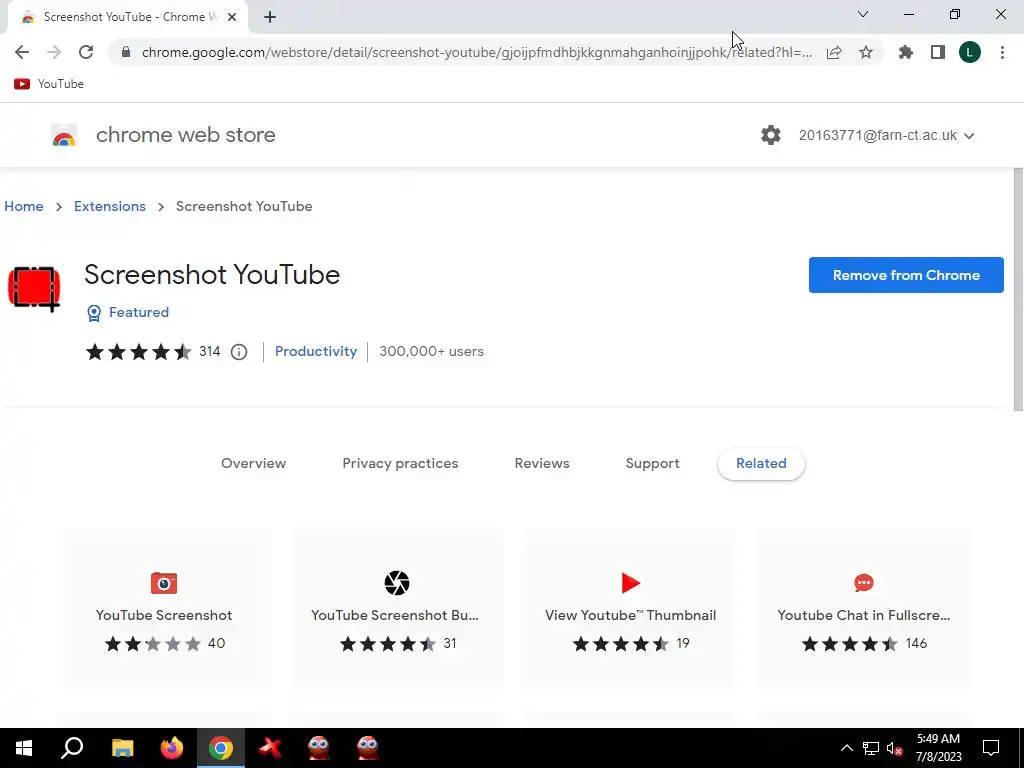Open the Extensions puzzle icon
Viewport: 1024px width, 768px height.
tap(906, 52)
